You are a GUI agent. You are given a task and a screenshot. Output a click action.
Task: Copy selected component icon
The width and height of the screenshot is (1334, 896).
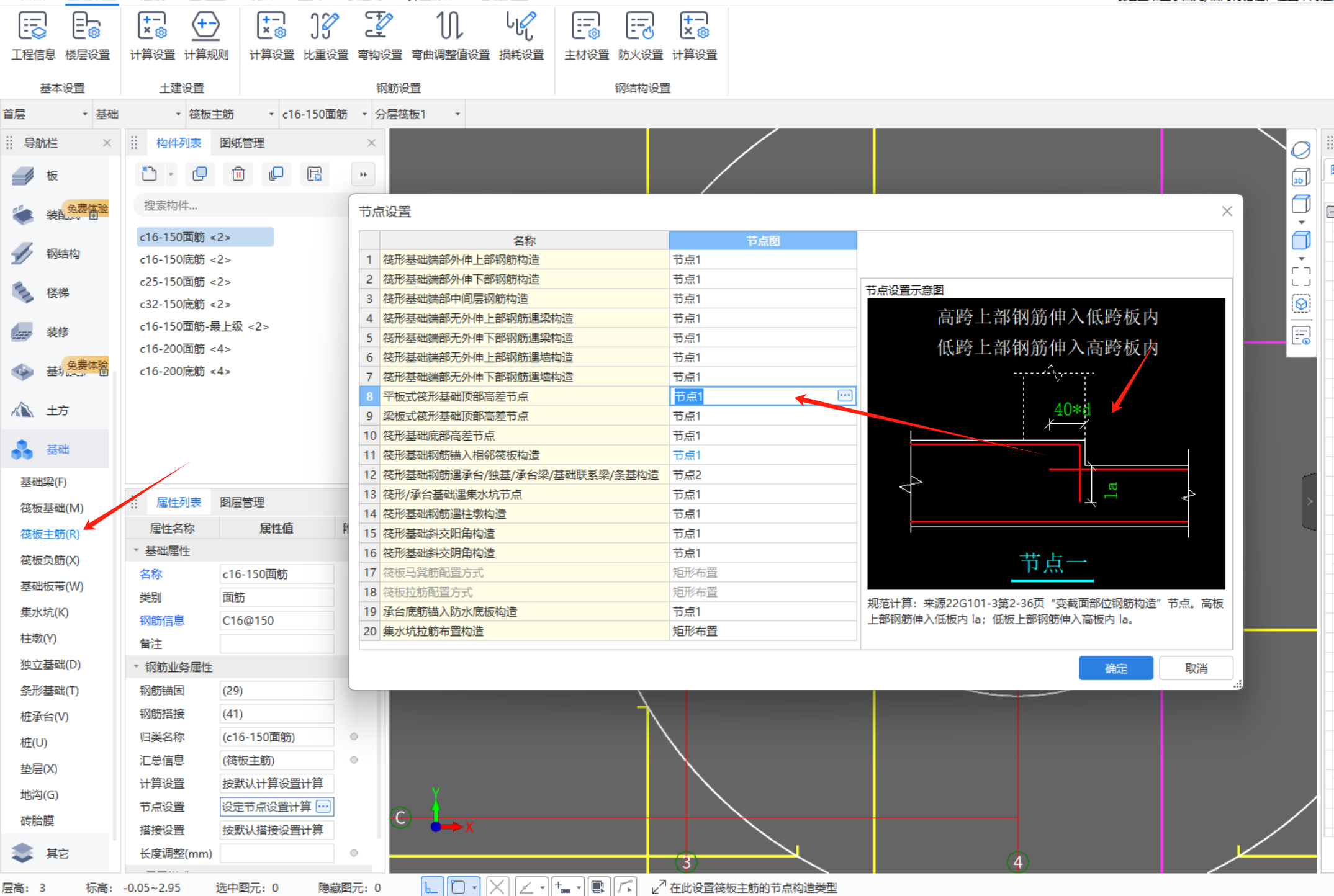(x=200, y=174)
